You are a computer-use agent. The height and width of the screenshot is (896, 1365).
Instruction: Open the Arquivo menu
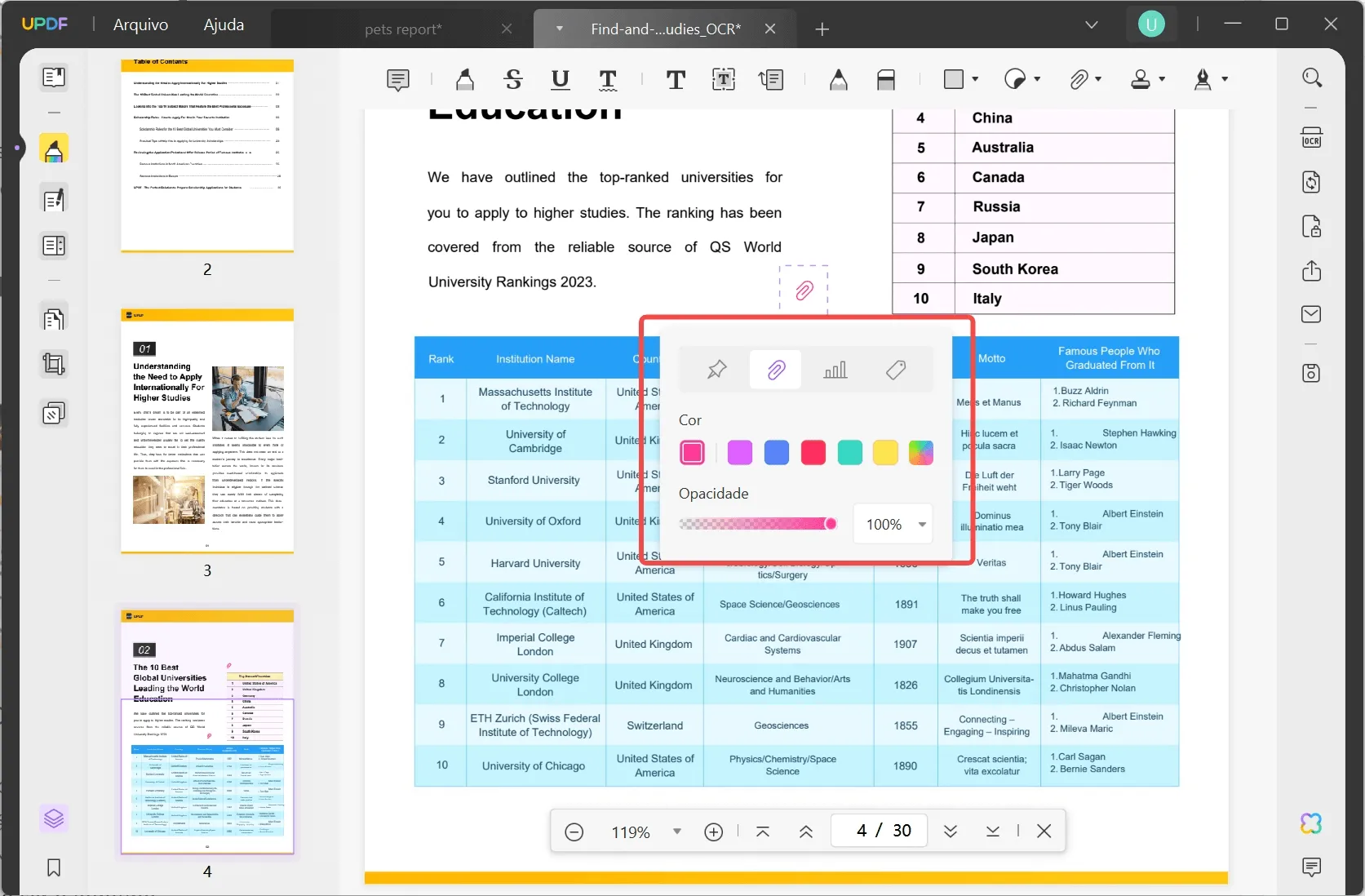point(140,24)
